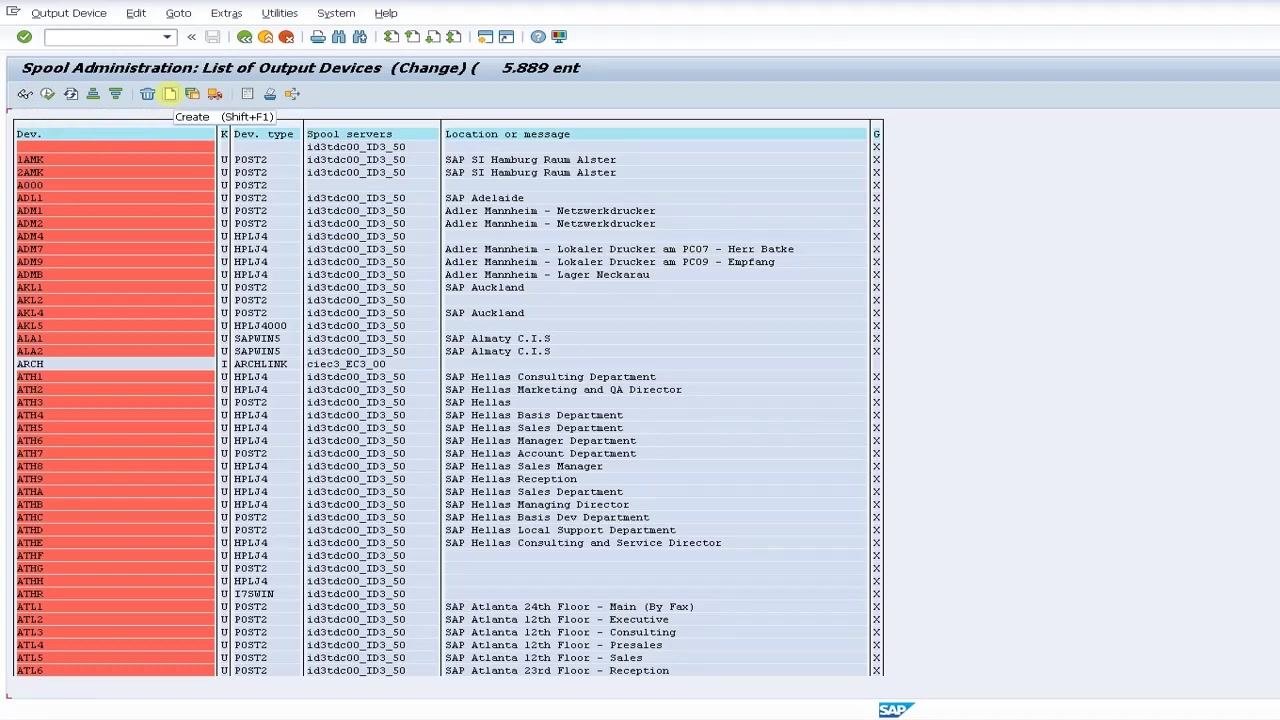Click the Delete trash can icon
The height and width of the screenshot is (720, 1280).
click(147, 94)
